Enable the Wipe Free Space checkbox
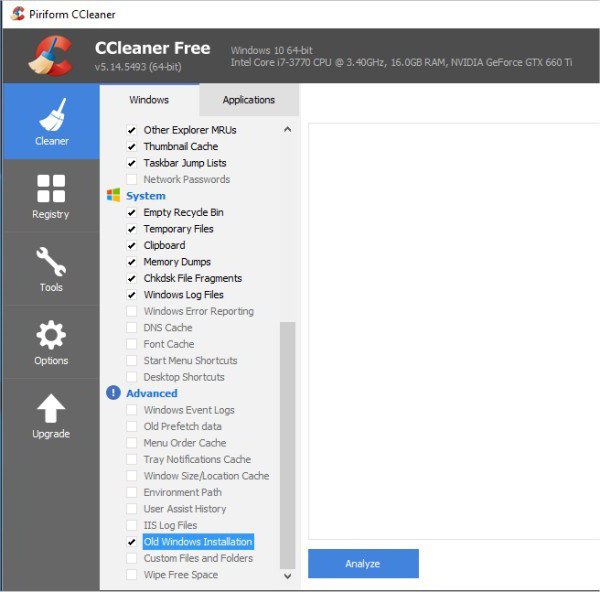600x592 pixels. tap(132, 575)
